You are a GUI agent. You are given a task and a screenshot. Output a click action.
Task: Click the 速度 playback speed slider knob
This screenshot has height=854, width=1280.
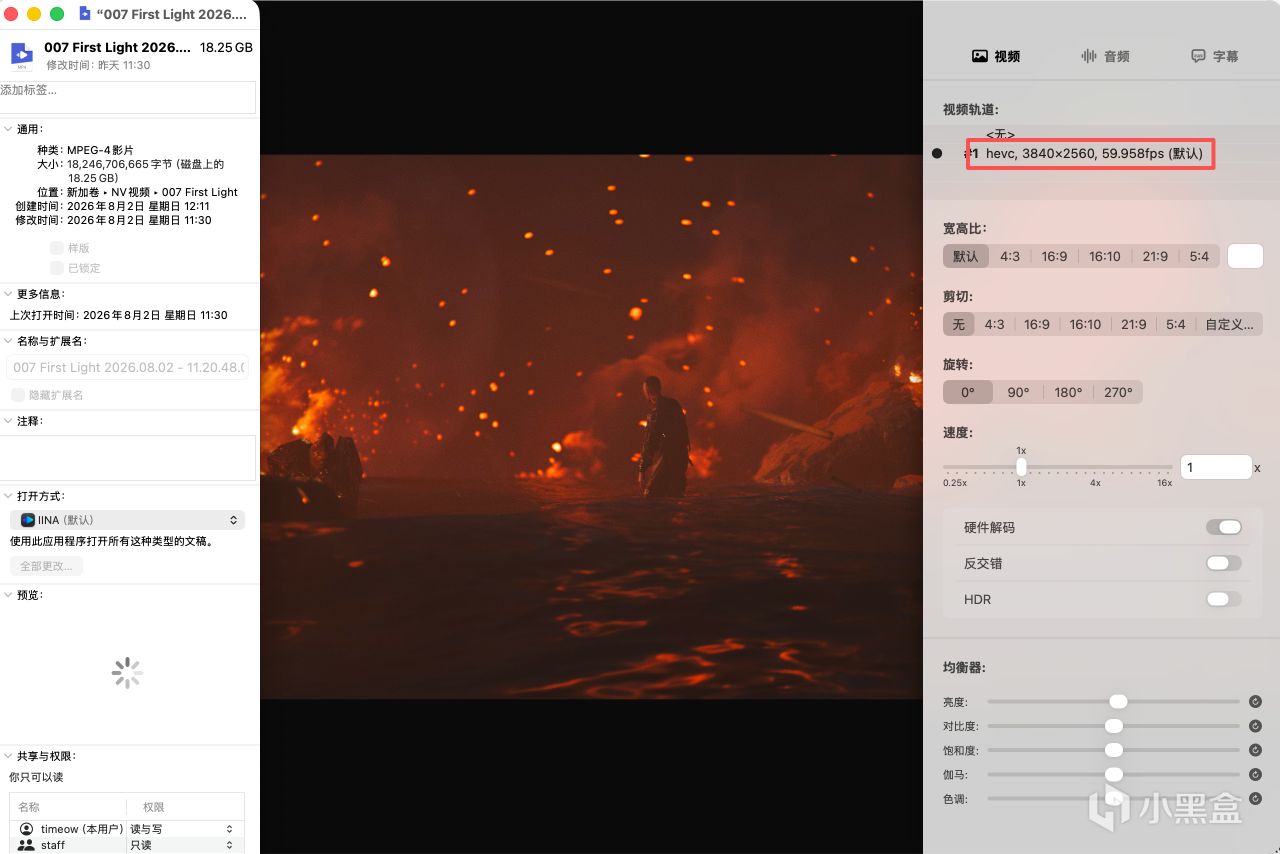(1021, 466)
